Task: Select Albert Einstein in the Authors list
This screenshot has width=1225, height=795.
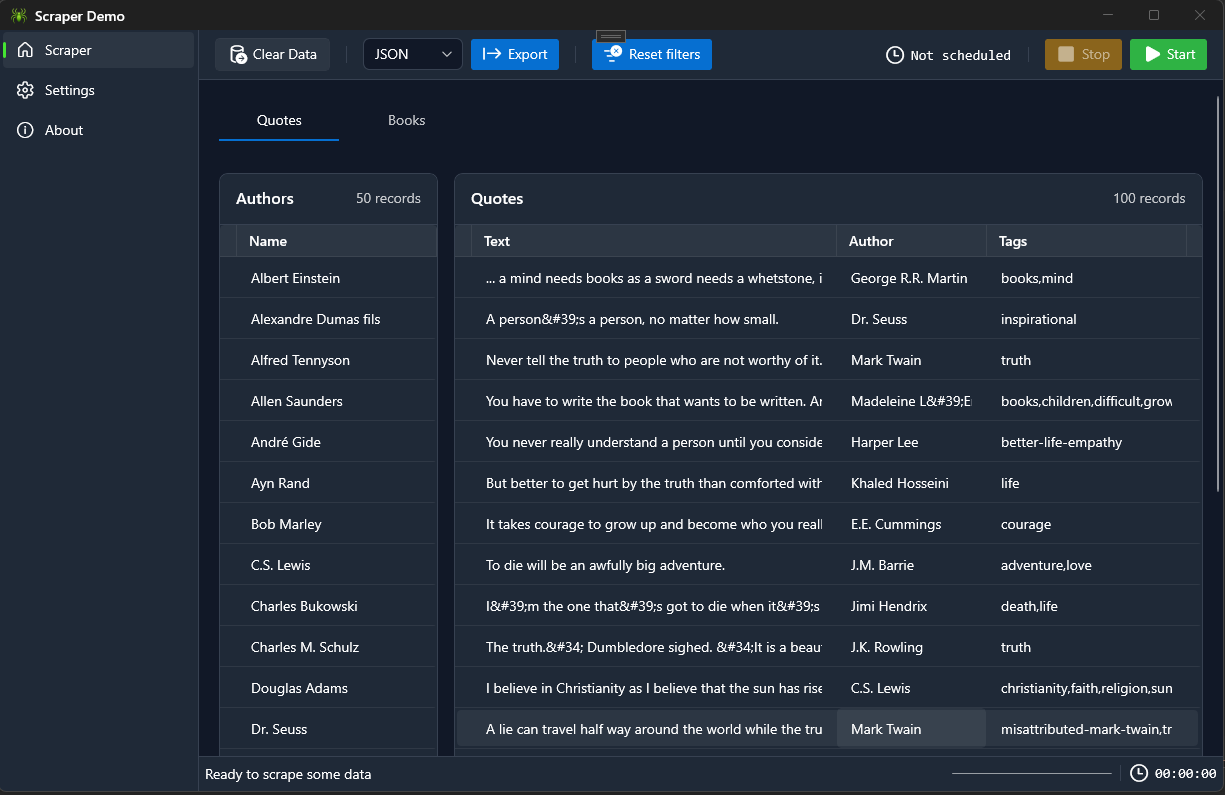Action: (328, 278)
